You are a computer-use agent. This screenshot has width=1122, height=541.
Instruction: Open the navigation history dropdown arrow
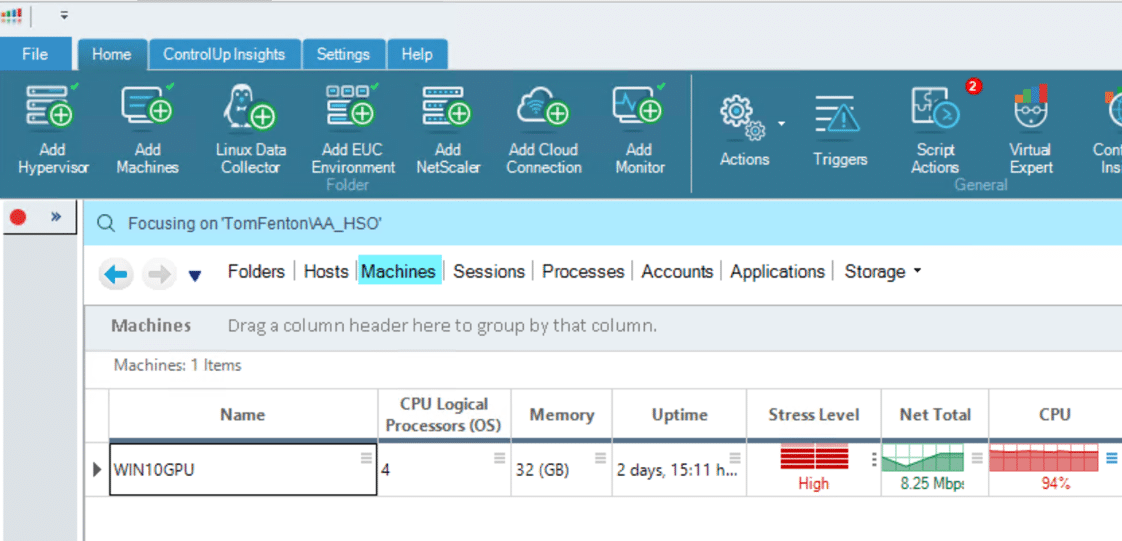[195, 276]
